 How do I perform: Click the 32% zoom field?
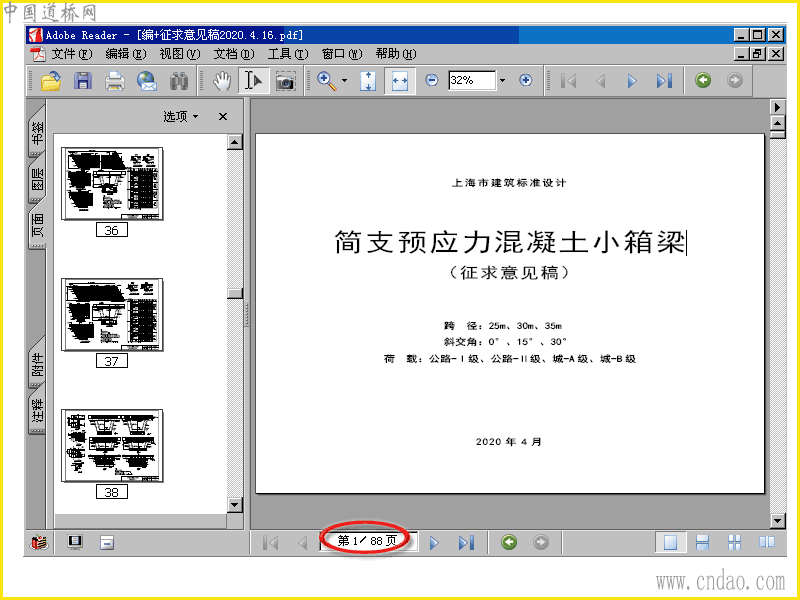click(472, 80)
